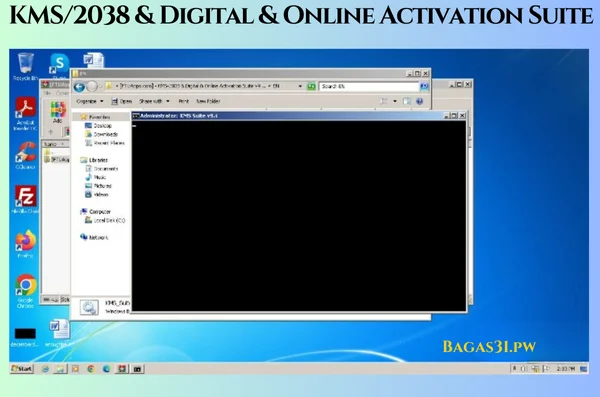Select Network in the navigation pane

click(x=94, y=237)
